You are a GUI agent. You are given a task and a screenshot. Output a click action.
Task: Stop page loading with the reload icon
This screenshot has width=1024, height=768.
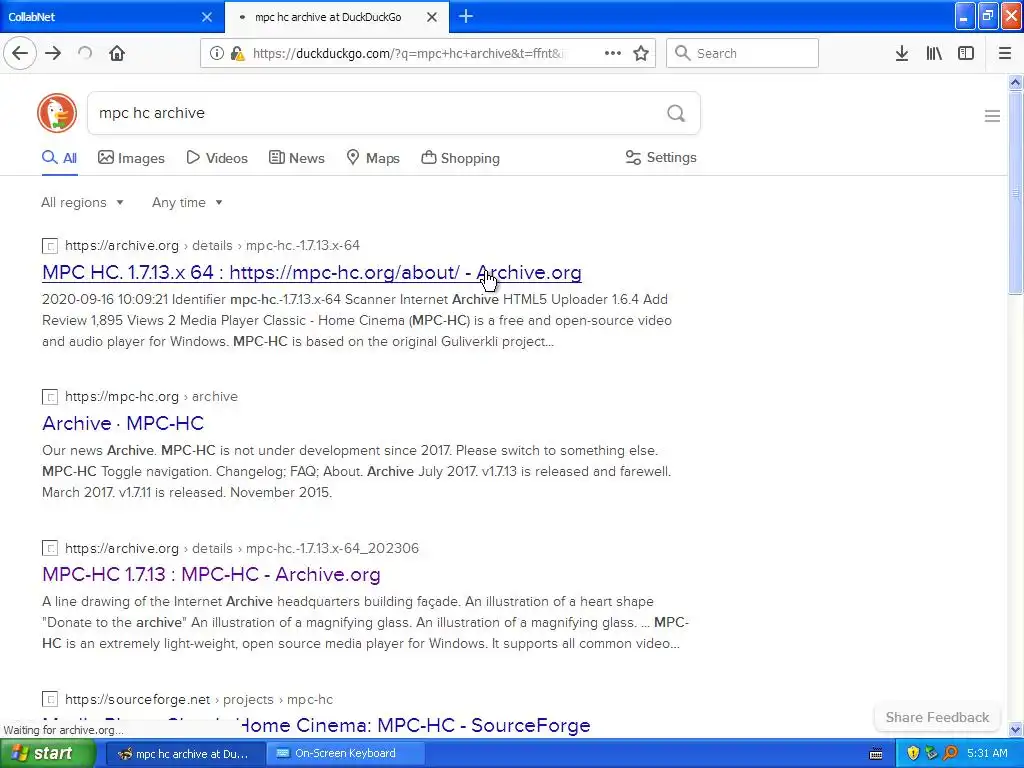[85, 53]
